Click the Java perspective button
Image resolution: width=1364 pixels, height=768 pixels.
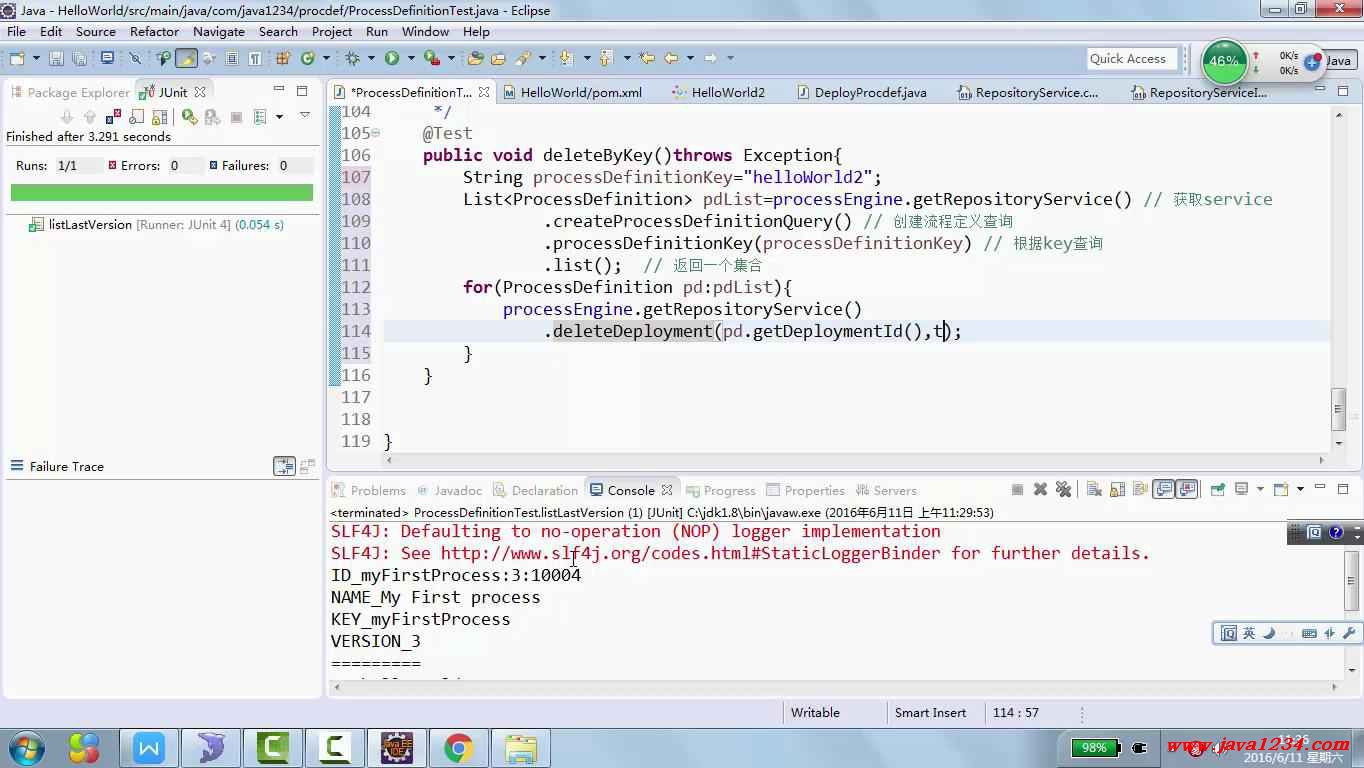pyautogui.click(x=1337, y=60)
